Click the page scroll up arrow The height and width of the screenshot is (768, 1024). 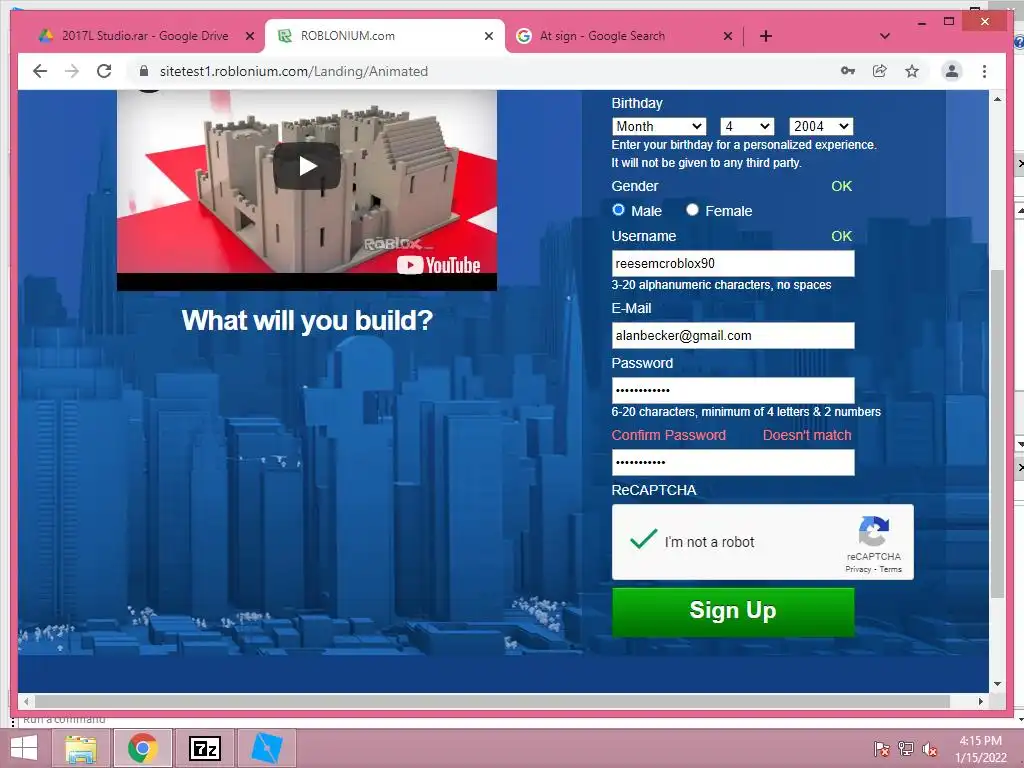coord(997,99)
